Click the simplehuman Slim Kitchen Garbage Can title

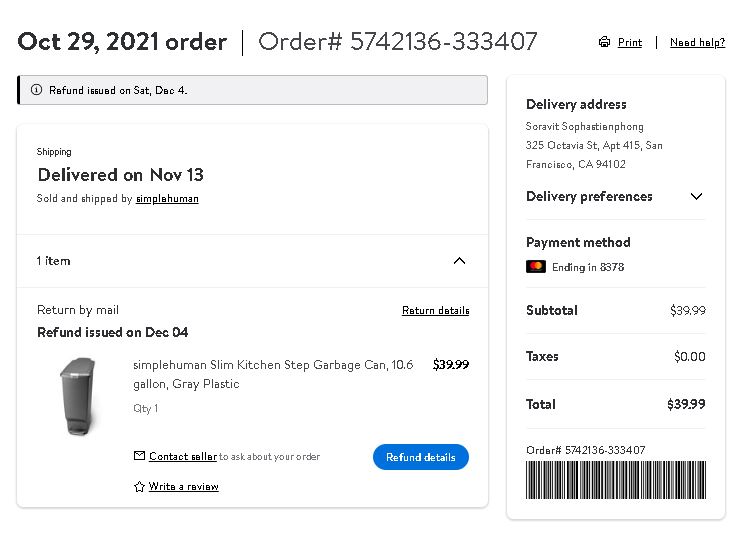point(273,374)
